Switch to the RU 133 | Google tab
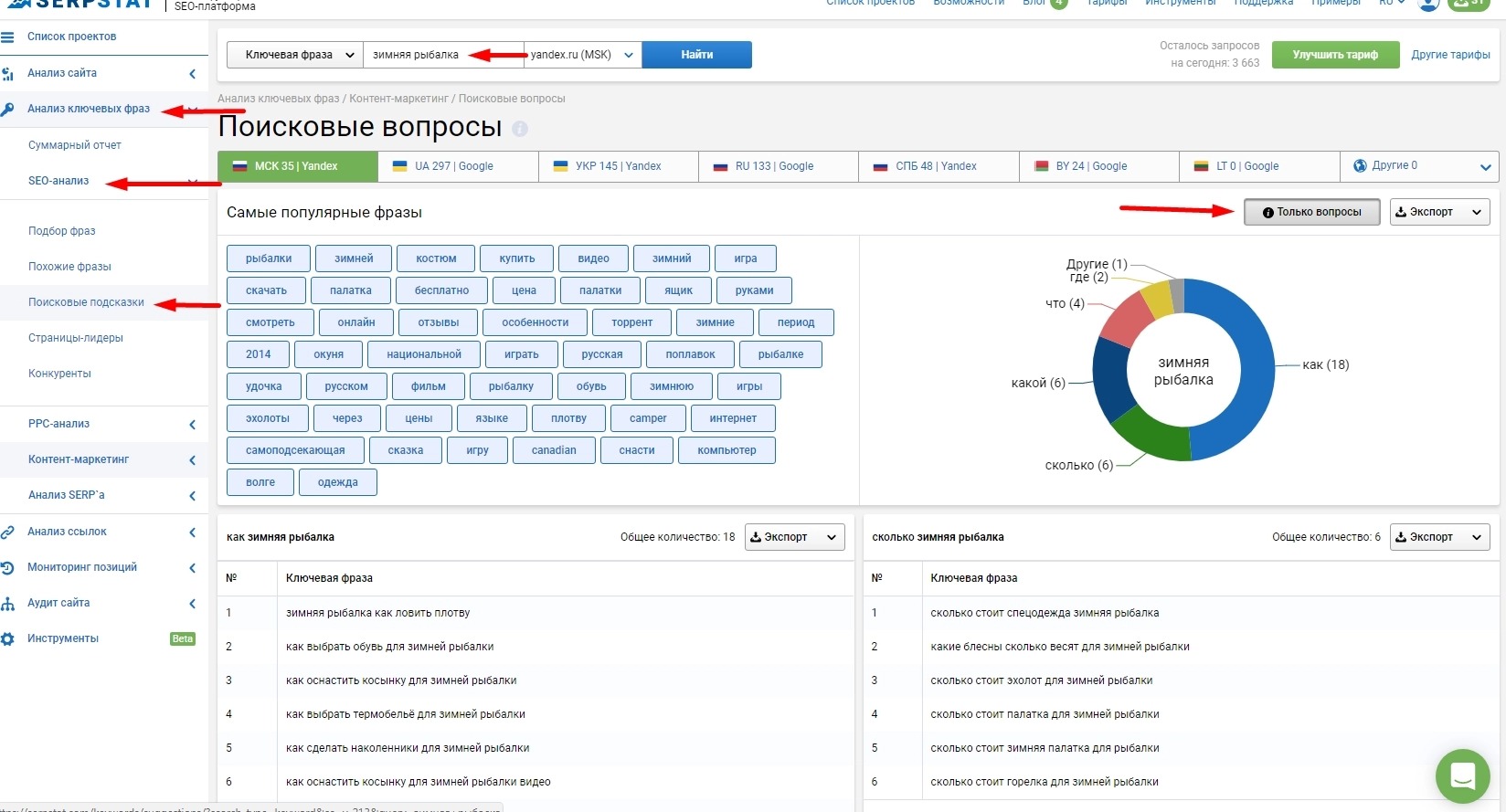 (779, 166)
